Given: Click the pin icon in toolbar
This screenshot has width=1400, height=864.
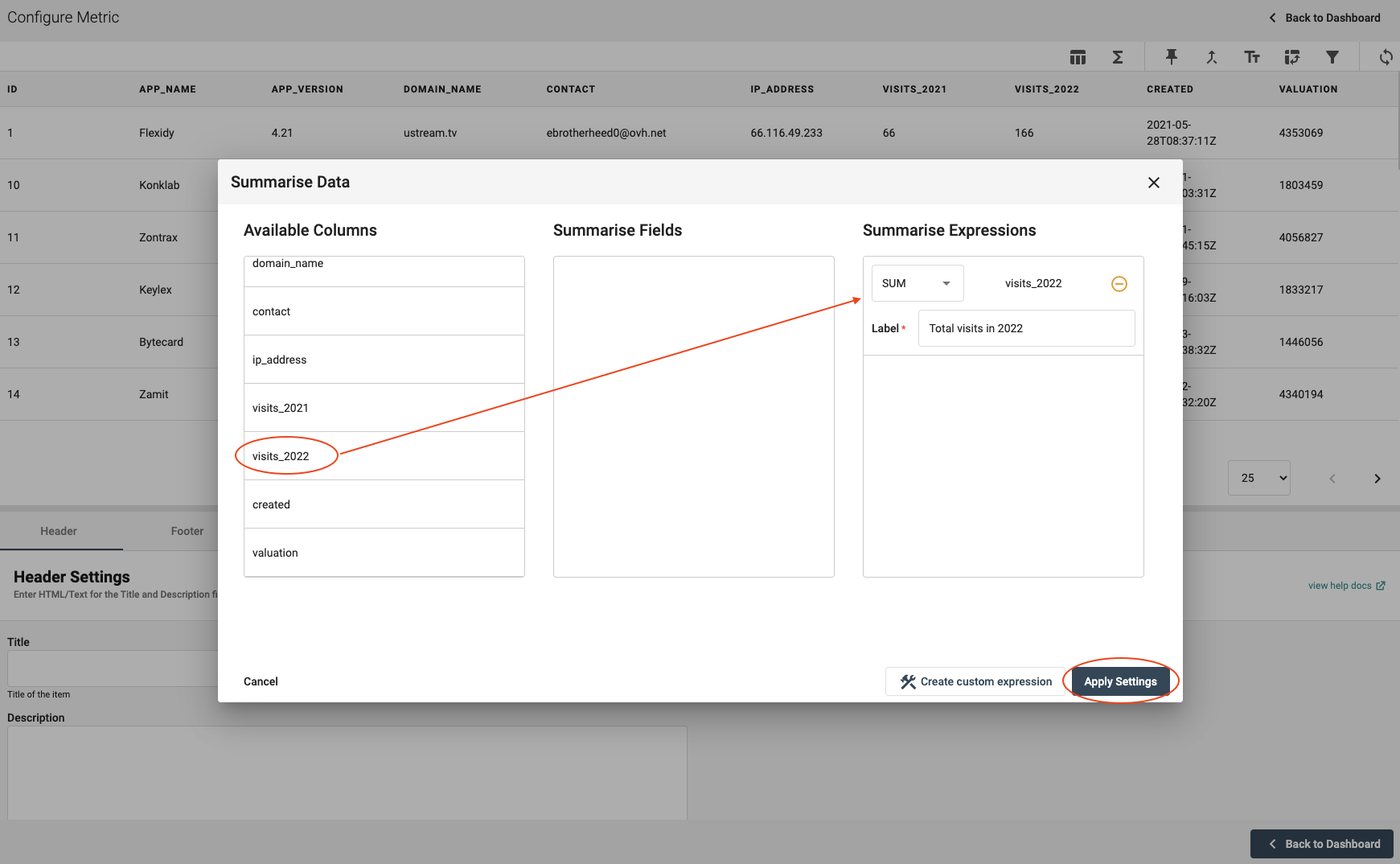Looking at the screenshot, I should (x=1171, y=57).
